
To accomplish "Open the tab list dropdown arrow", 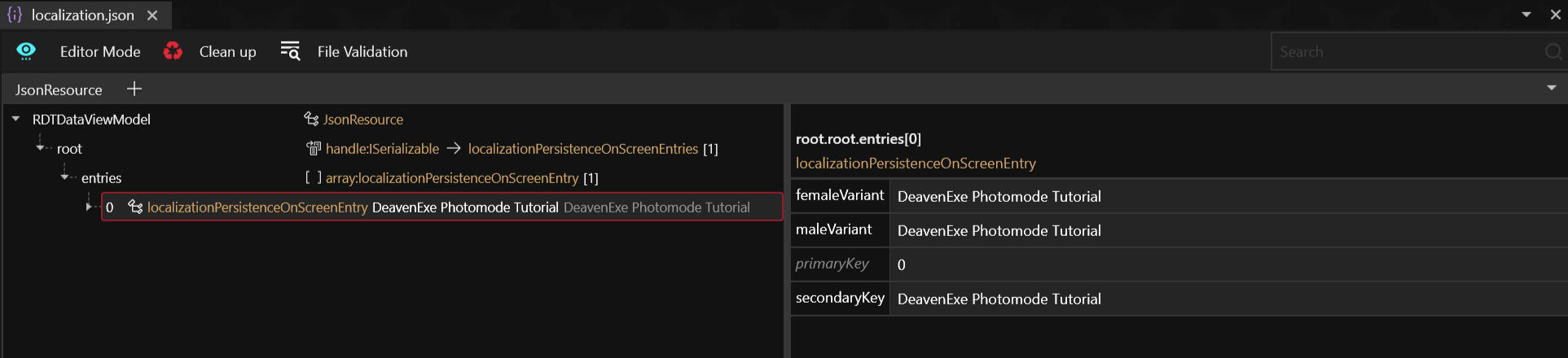I will click(1526, 15).
